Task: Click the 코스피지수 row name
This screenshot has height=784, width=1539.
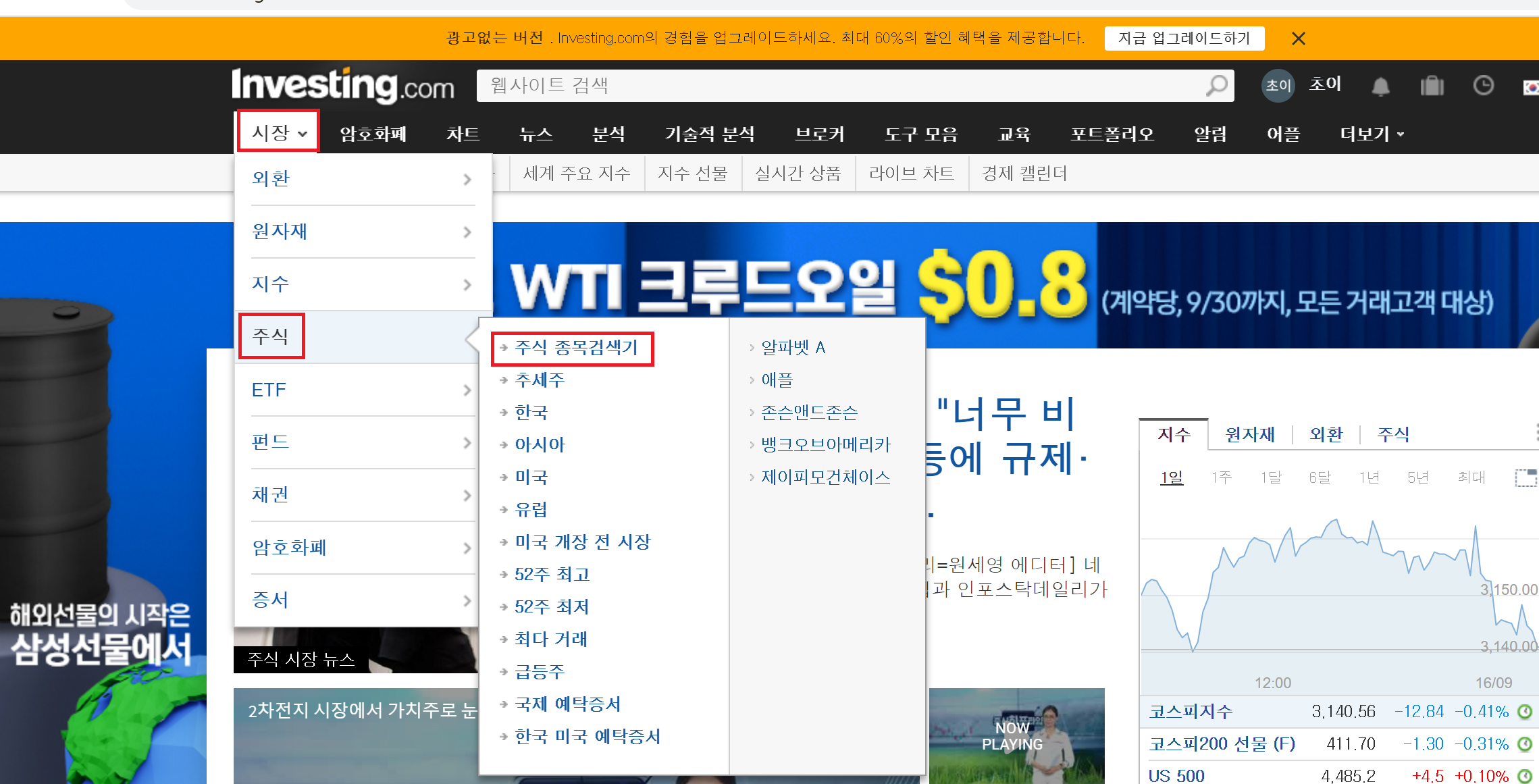Action: click(x=1191, y=711)
